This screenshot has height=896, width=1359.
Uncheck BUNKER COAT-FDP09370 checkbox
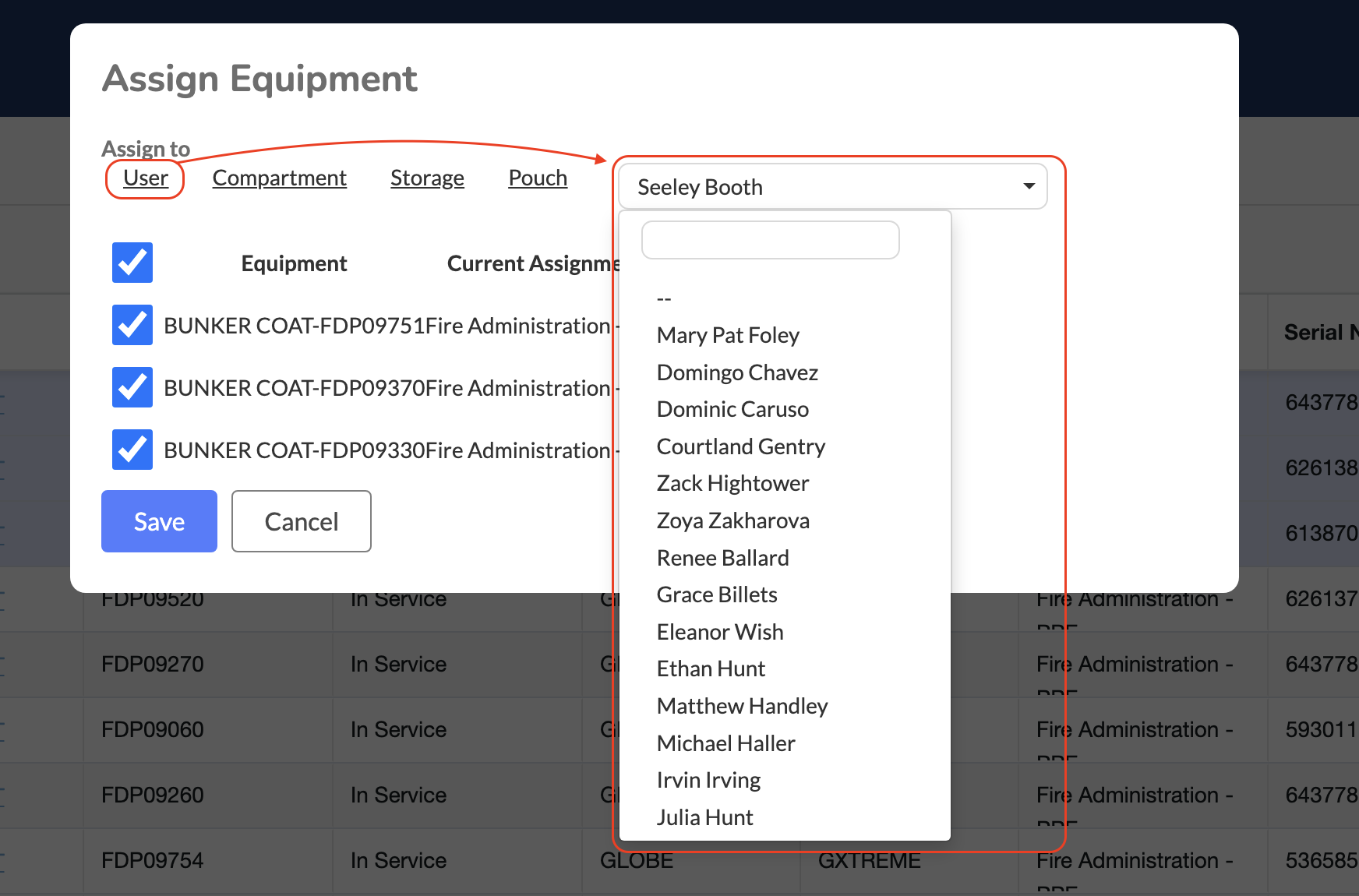(132, 387)
